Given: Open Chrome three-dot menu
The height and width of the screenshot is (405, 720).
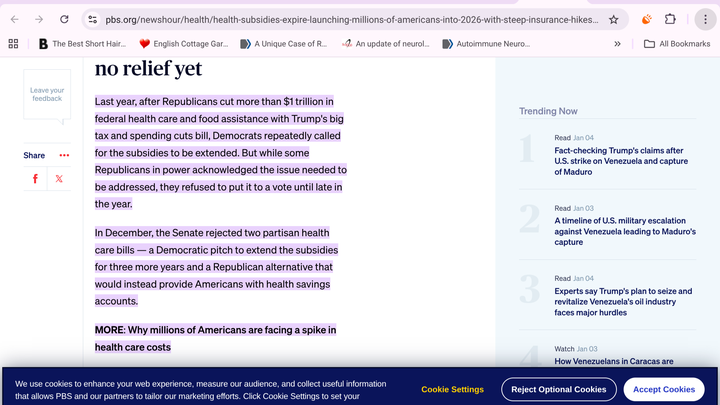Looking at the screenshot, I should (x=705, y=19).
